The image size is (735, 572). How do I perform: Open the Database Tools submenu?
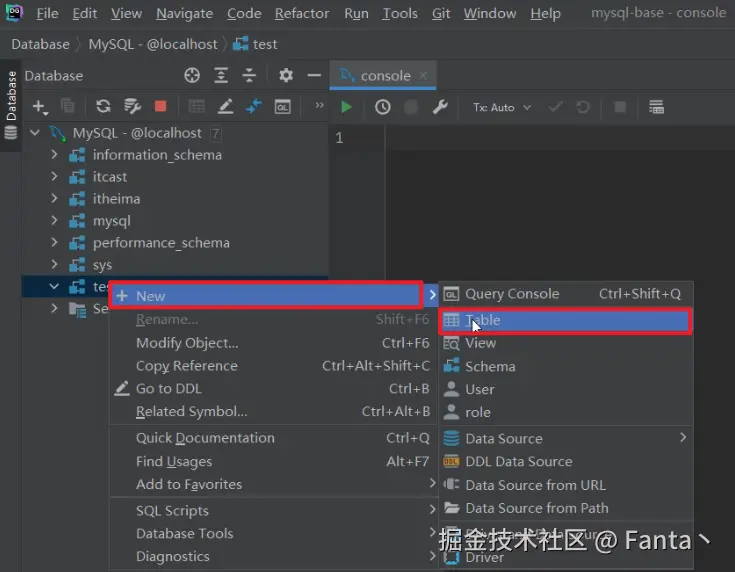coord(273,534)
